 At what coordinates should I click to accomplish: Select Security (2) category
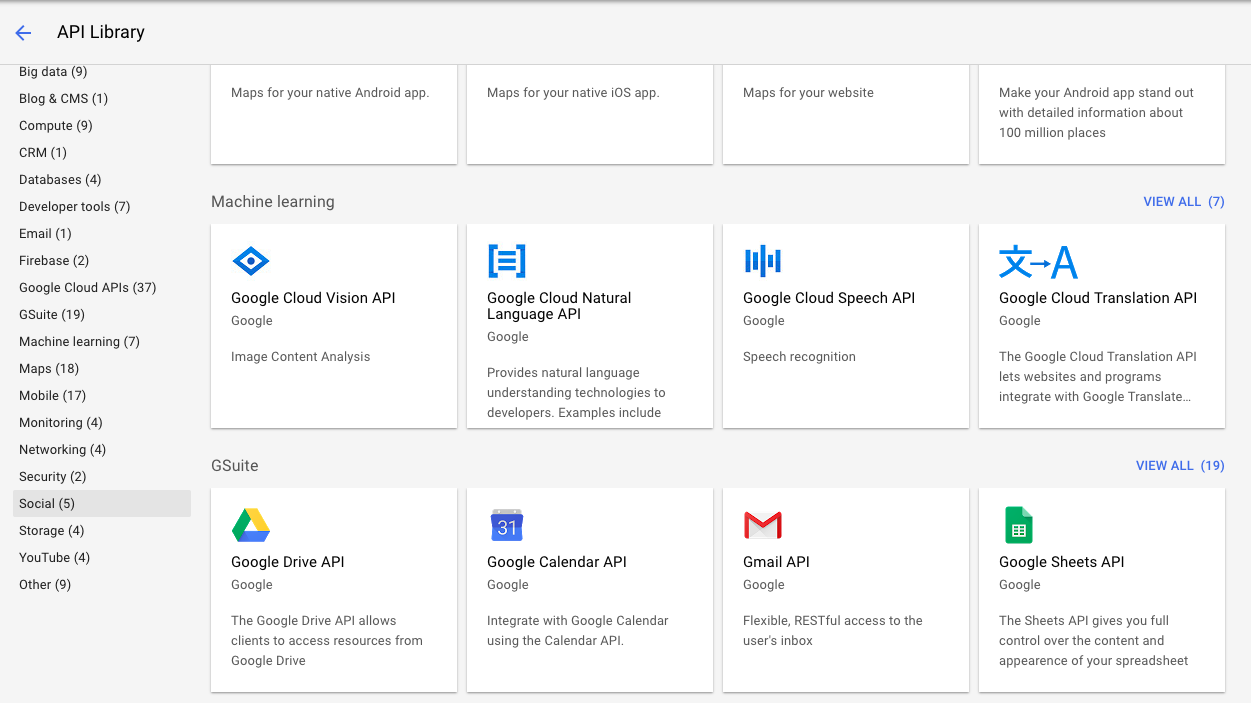coord(52,477)
